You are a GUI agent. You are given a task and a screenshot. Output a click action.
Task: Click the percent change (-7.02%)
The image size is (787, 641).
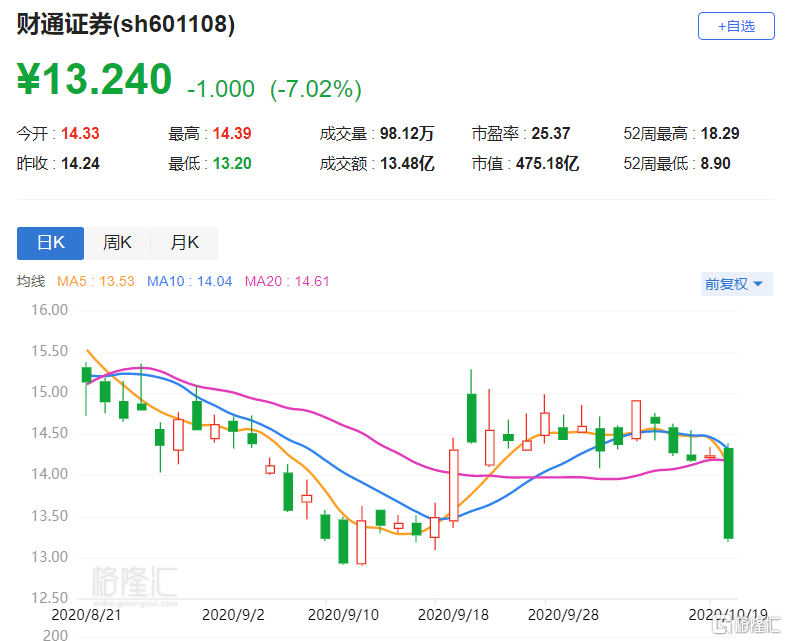[x=316, y=89]
